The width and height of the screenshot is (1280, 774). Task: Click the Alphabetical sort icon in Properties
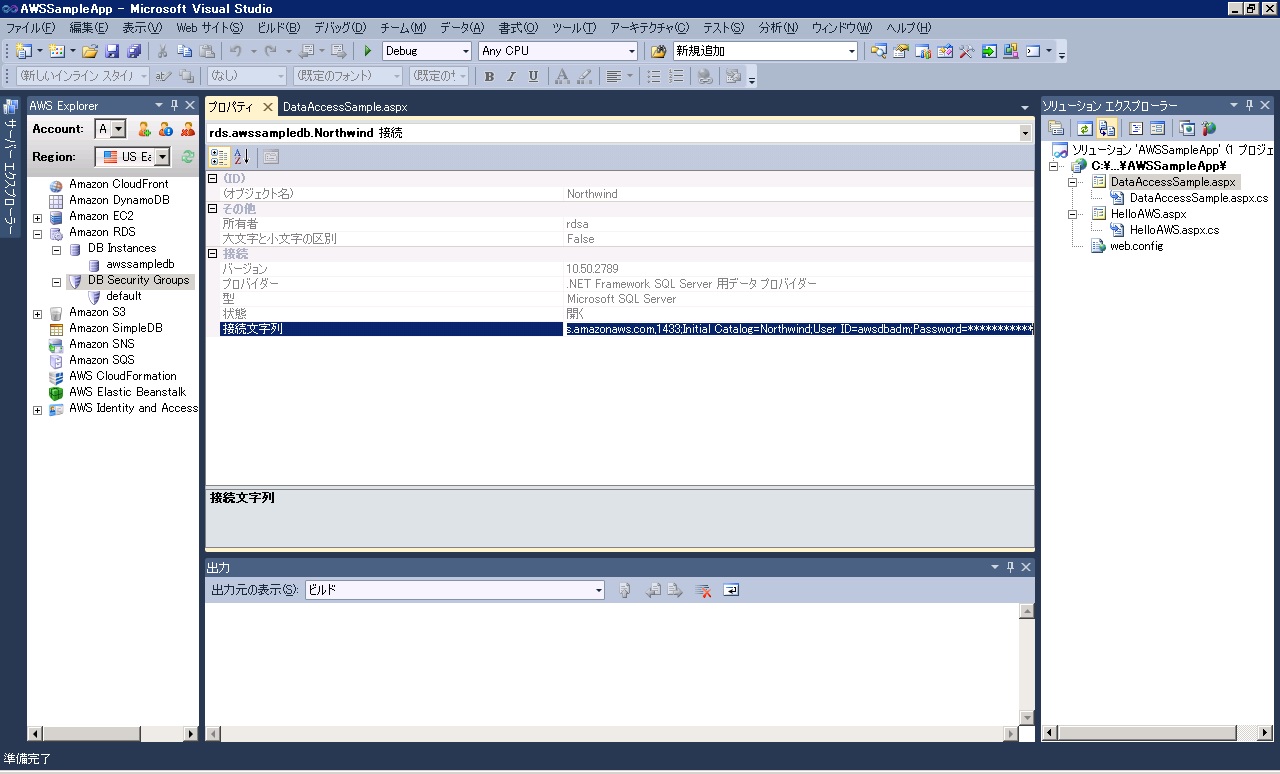242,157
